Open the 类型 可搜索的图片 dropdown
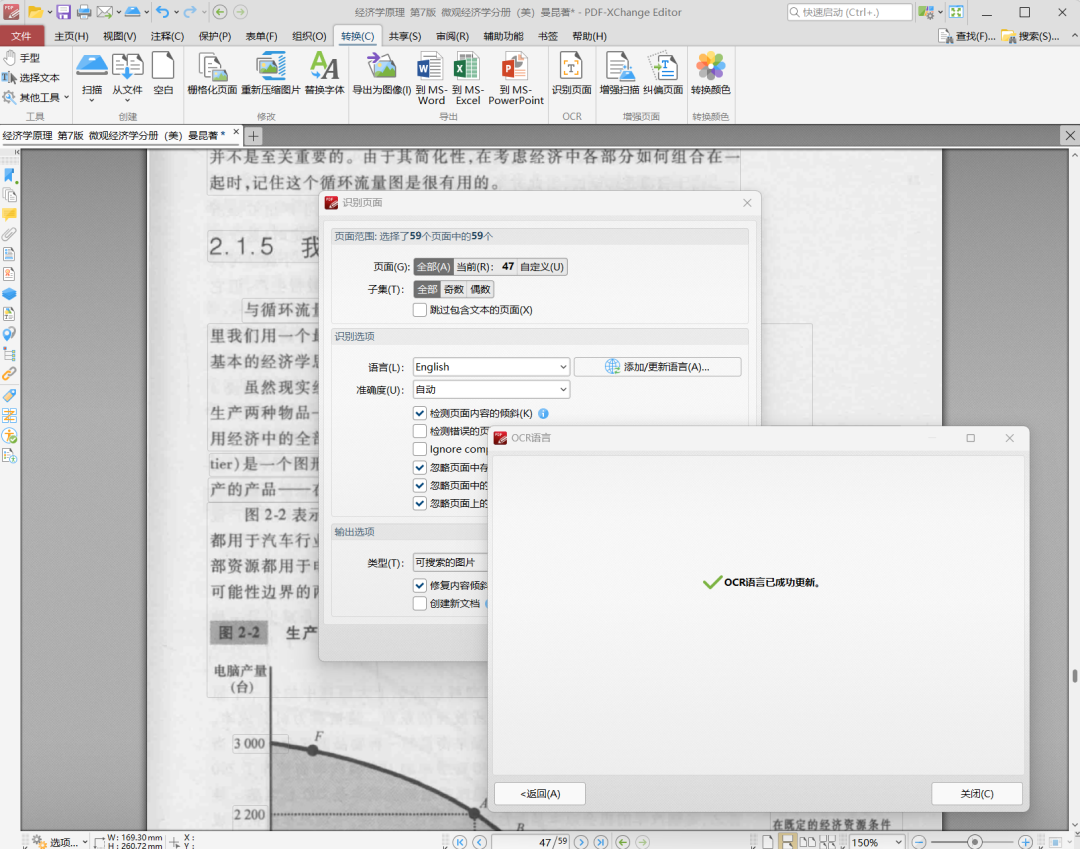The image size is (1080, 849). 450,563
